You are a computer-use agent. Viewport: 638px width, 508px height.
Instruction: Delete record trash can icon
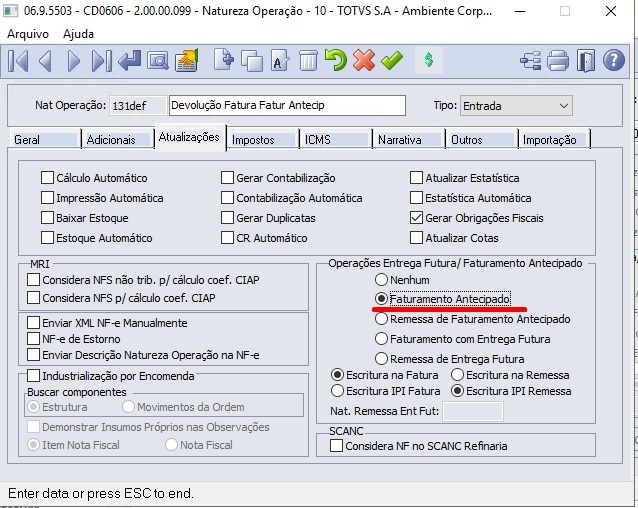coord(308,60)
